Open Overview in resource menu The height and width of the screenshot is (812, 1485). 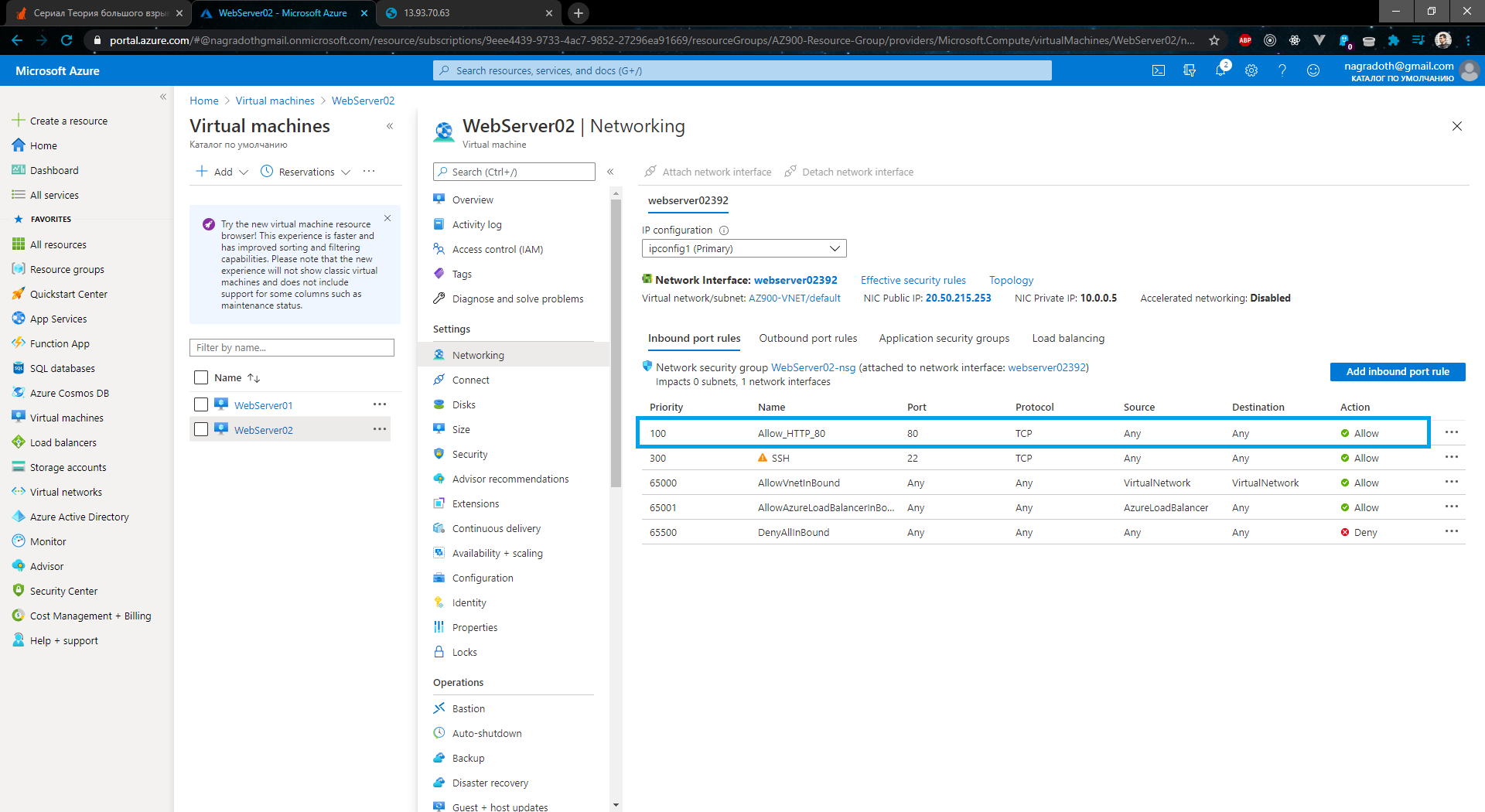point(473,200)
